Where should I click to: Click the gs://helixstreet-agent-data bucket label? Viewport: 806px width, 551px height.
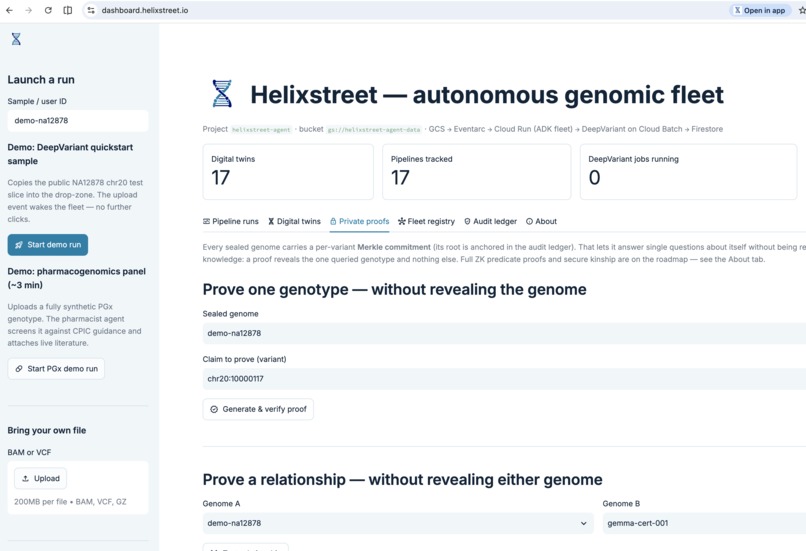point(374,130)
